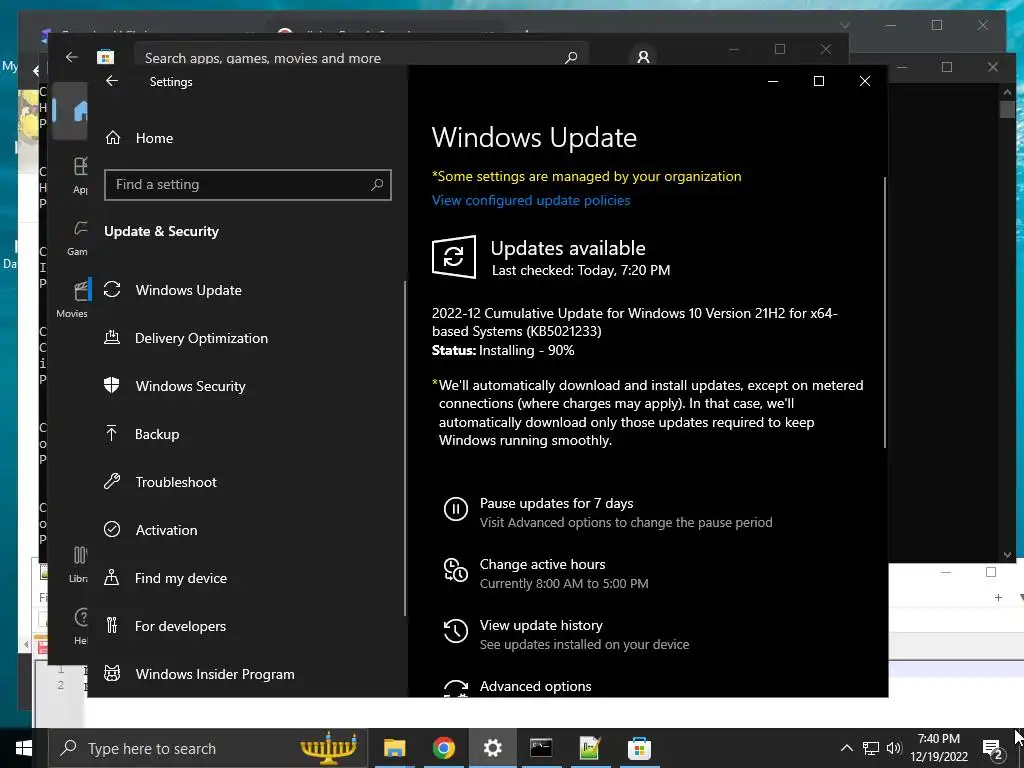Click Settings gear on taskbar

pos(492,748)
